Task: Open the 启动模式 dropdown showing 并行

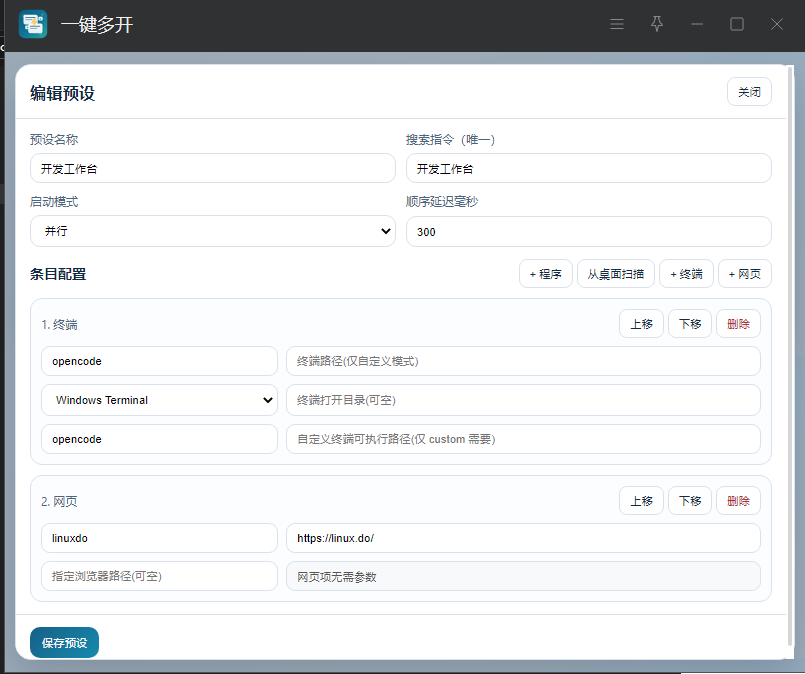Action: point(213,231)
